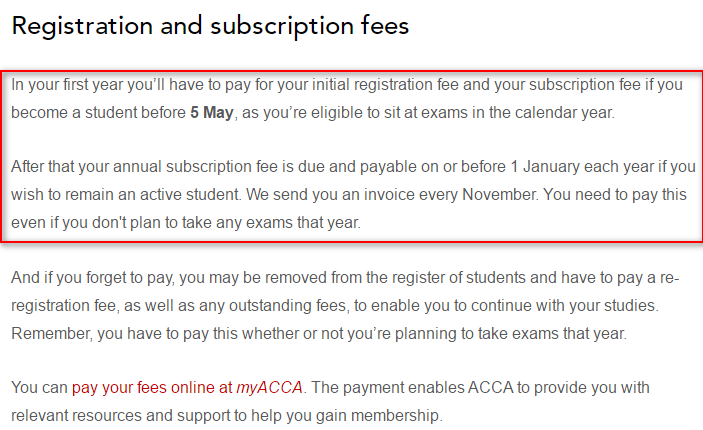Click the bold "5 May" date text
The width and height of the screenshot is (703, 430).
(211, 113)
